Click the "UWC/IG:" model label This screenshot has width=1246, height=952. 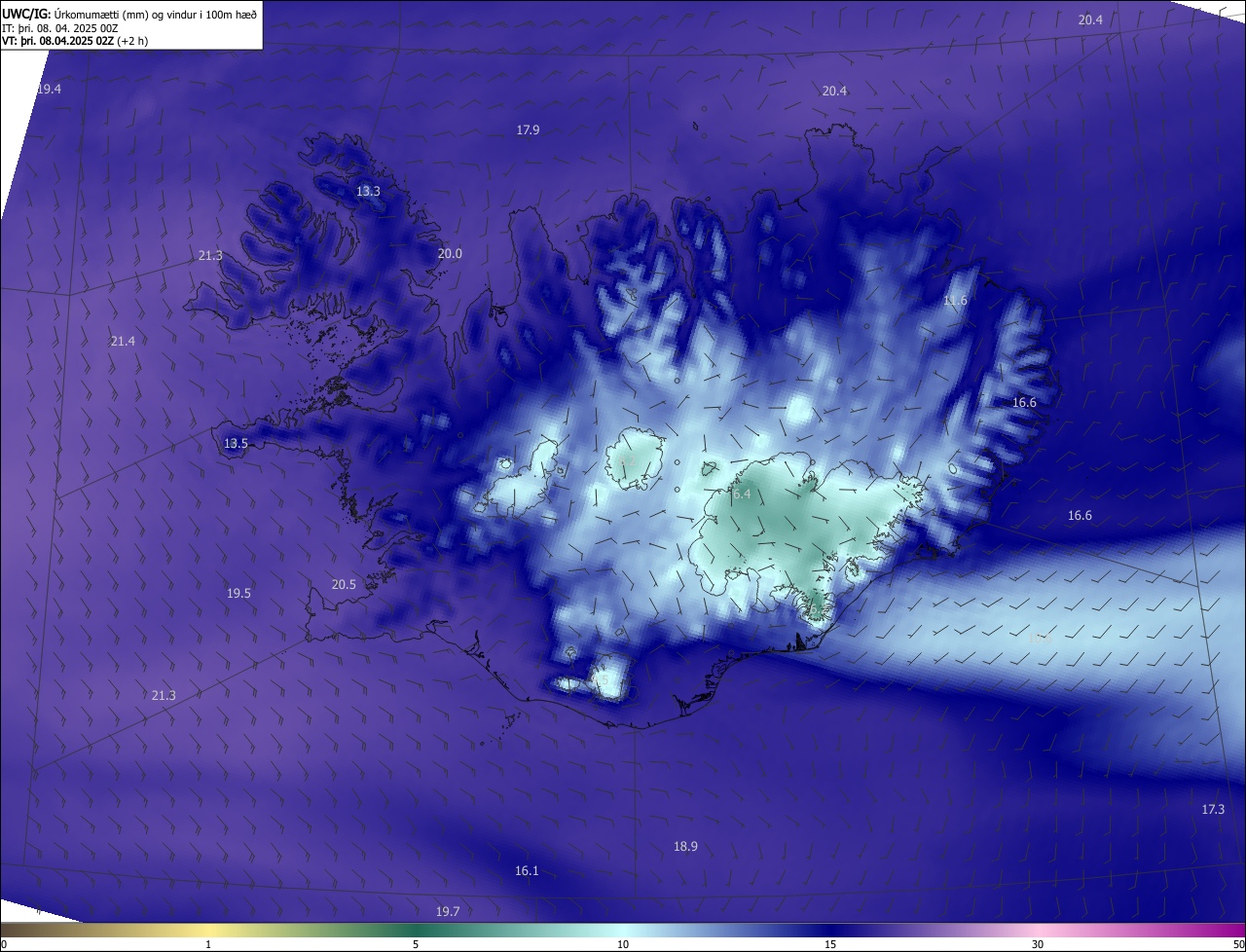tap(27, 13)
